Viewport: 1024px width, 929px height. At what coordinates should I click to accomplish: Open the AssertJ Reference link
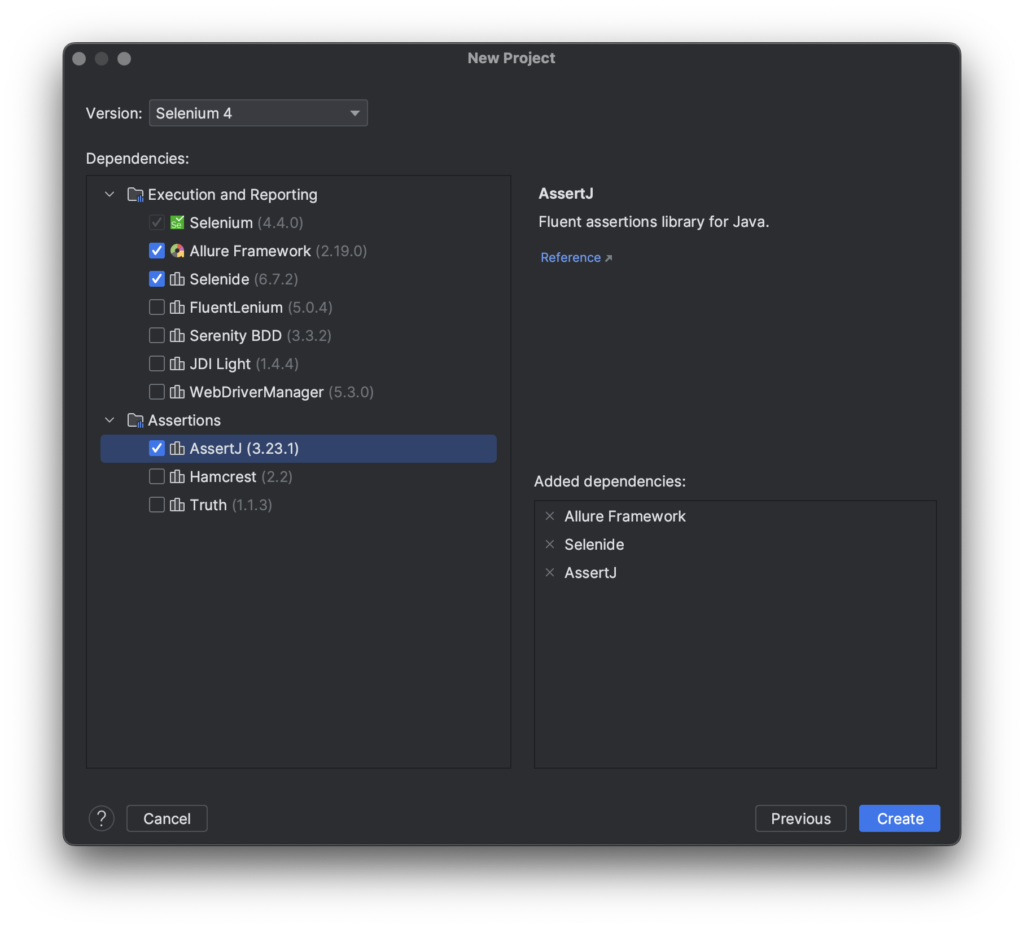(570, 257)
